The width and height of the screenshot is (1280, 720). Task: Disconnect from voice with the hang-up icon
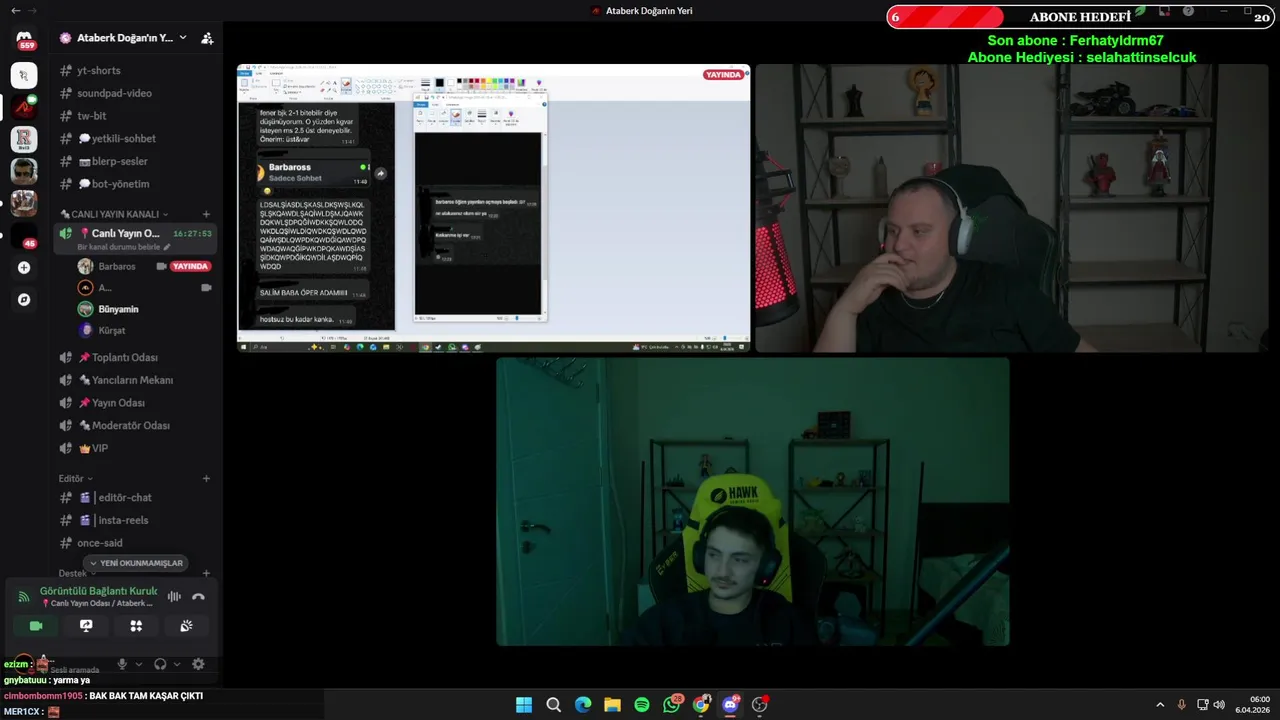coord(198,597)
